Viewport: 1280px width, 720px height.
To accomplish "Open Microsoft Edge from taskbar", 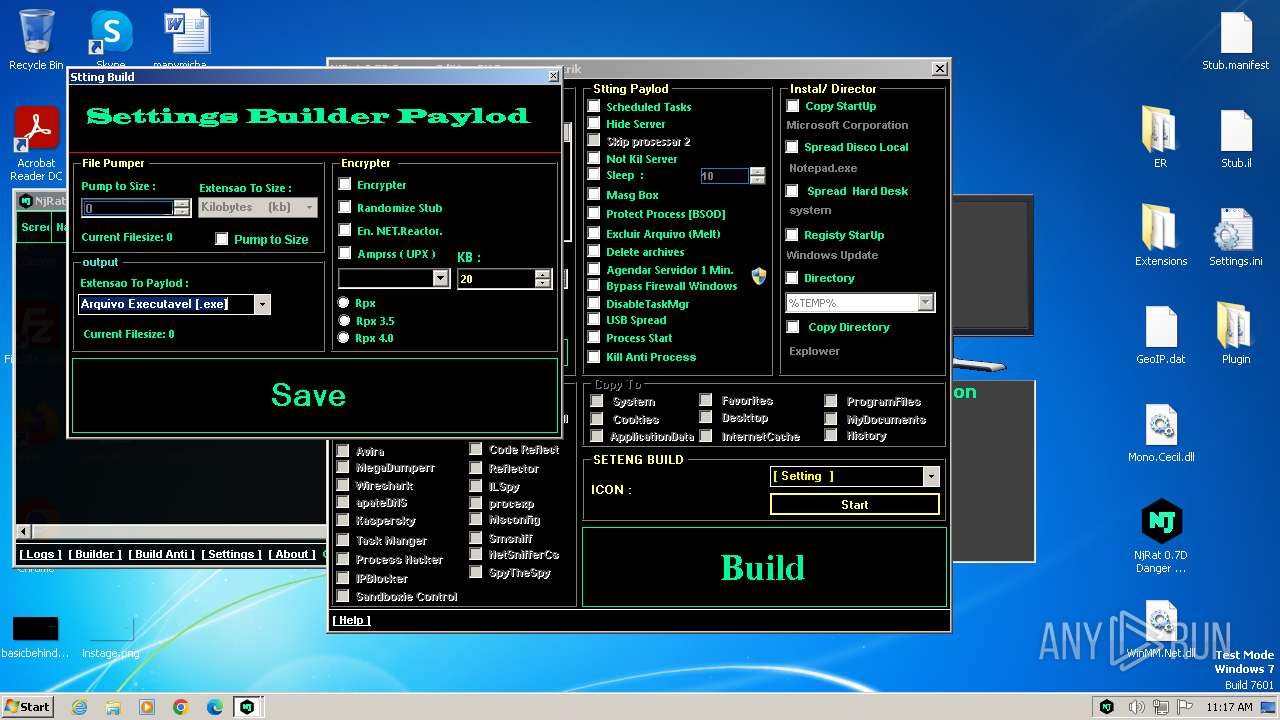I will (x=215, y=707).
